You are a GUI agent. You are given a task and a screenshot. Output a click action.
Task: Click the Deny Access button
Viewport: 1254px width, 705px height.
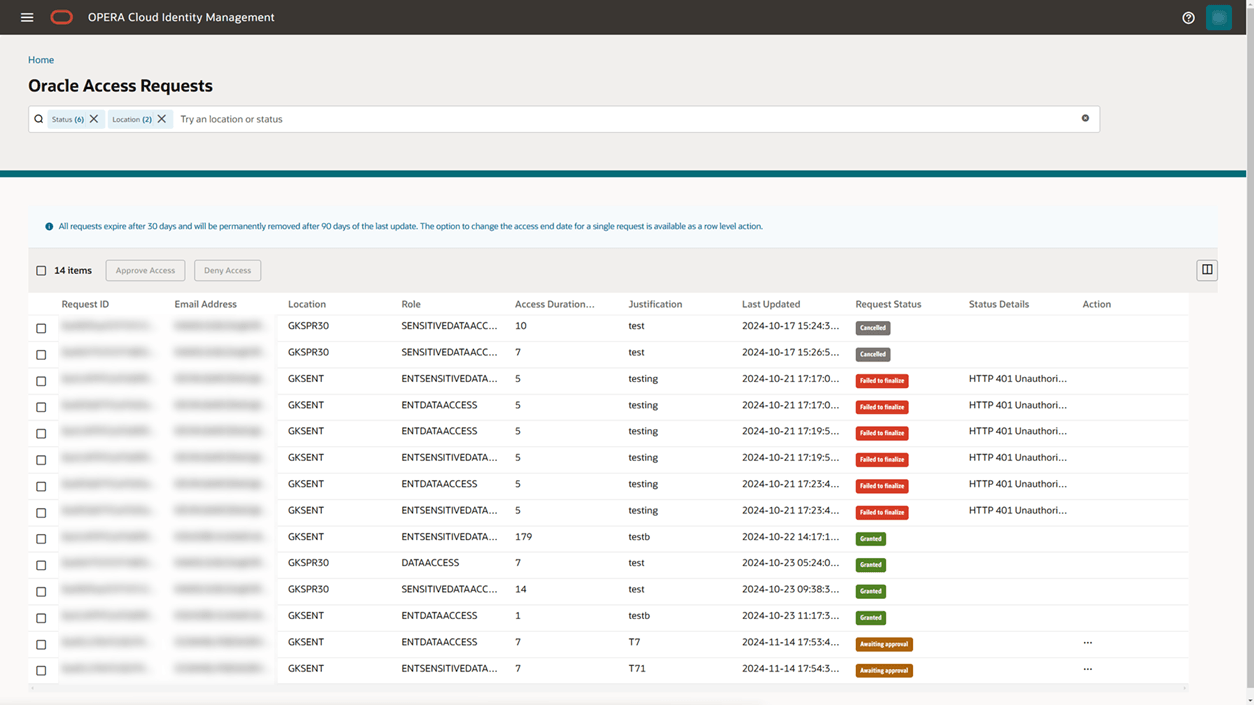pyautogui.click(x=227, y=270)
